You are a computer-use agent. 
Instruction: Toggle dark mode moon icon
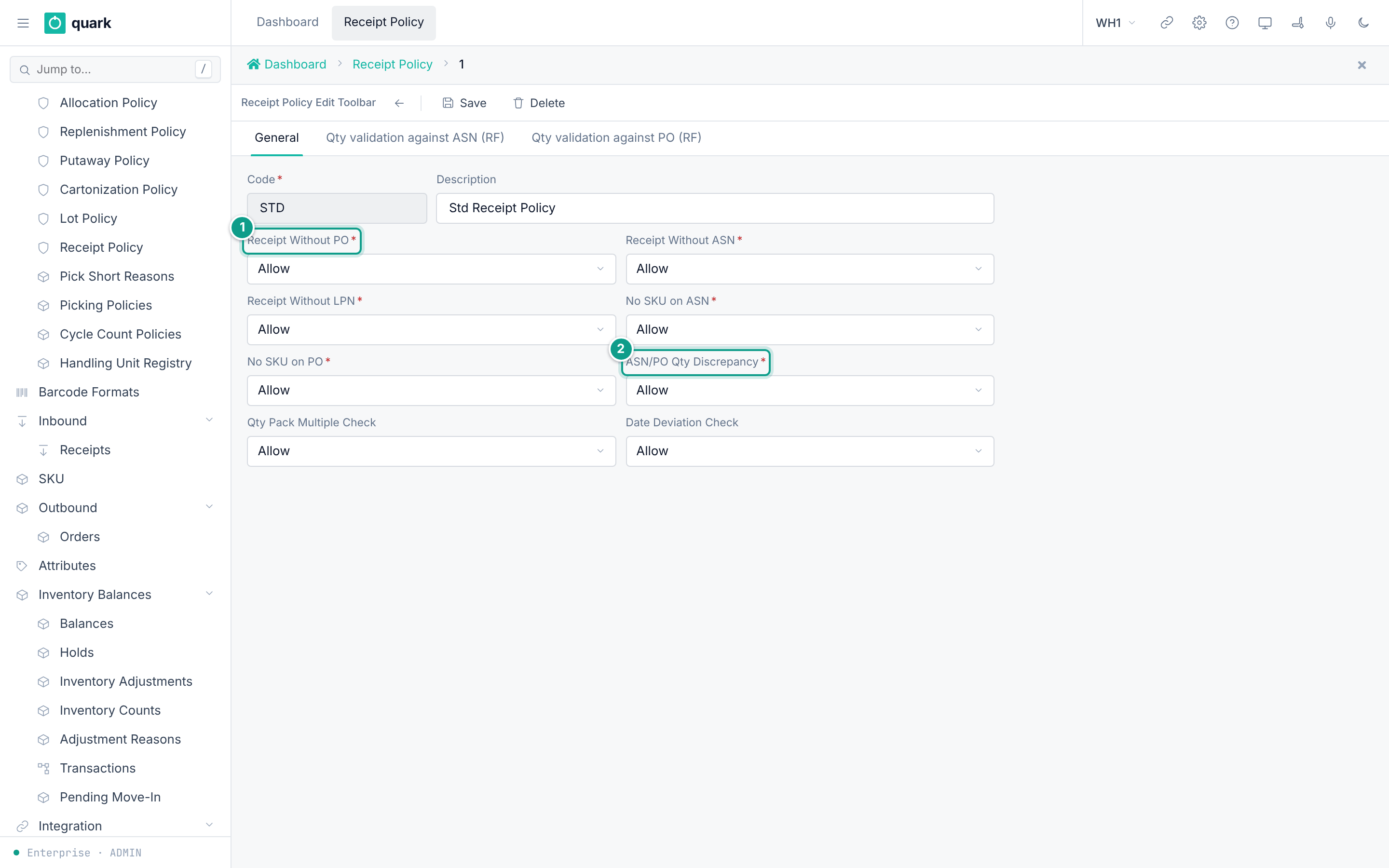(x=1363, y=23)
